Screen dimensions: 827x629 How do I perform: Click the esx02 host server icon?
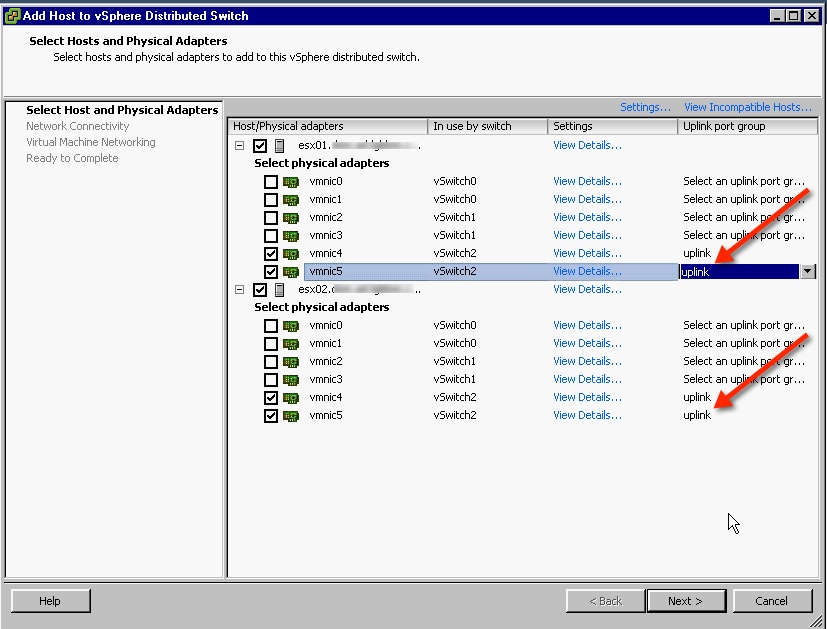tap(280, 289)
